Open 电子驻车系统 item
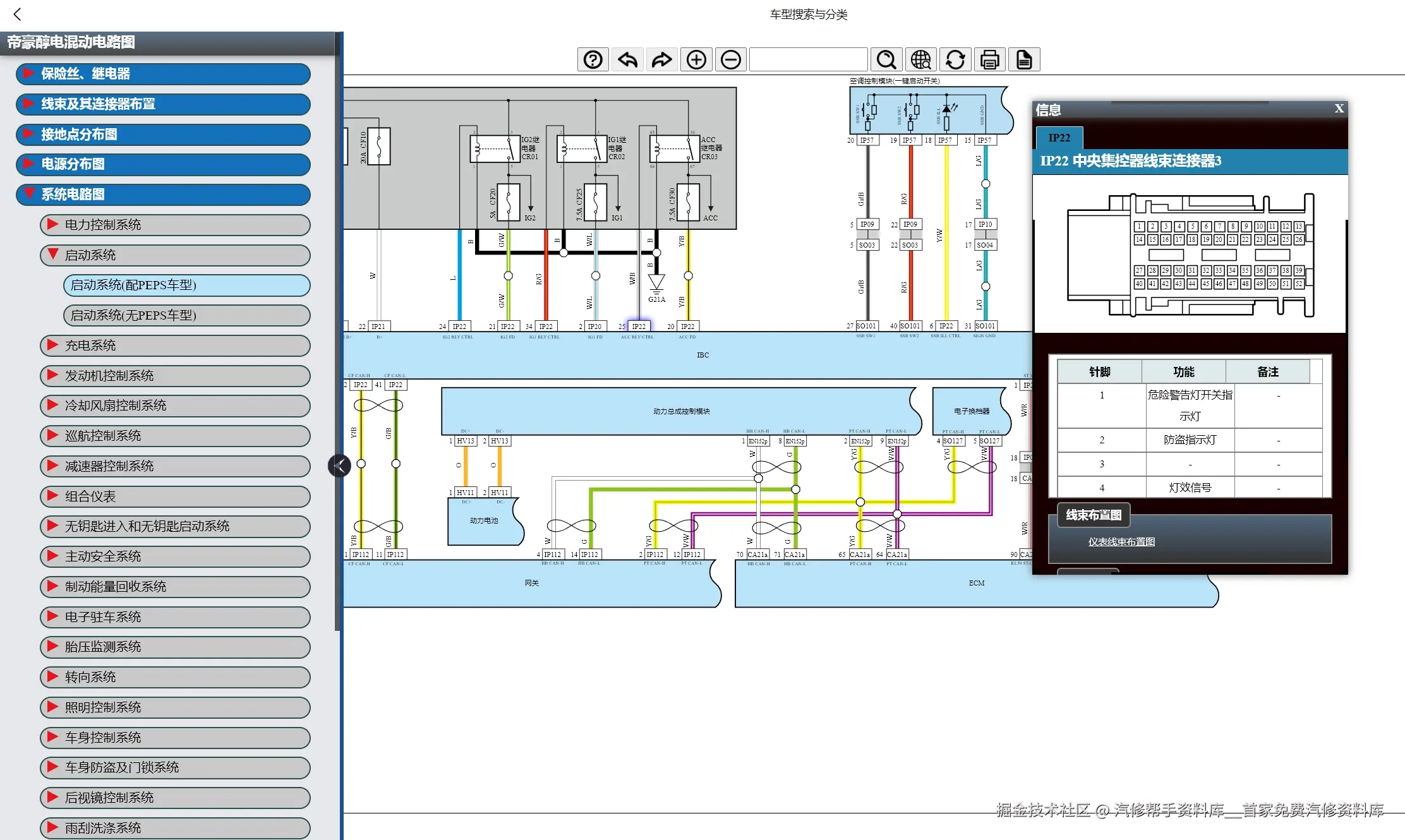The height and width of the screenshot is (840, 1405). click(x=175, y=617)
